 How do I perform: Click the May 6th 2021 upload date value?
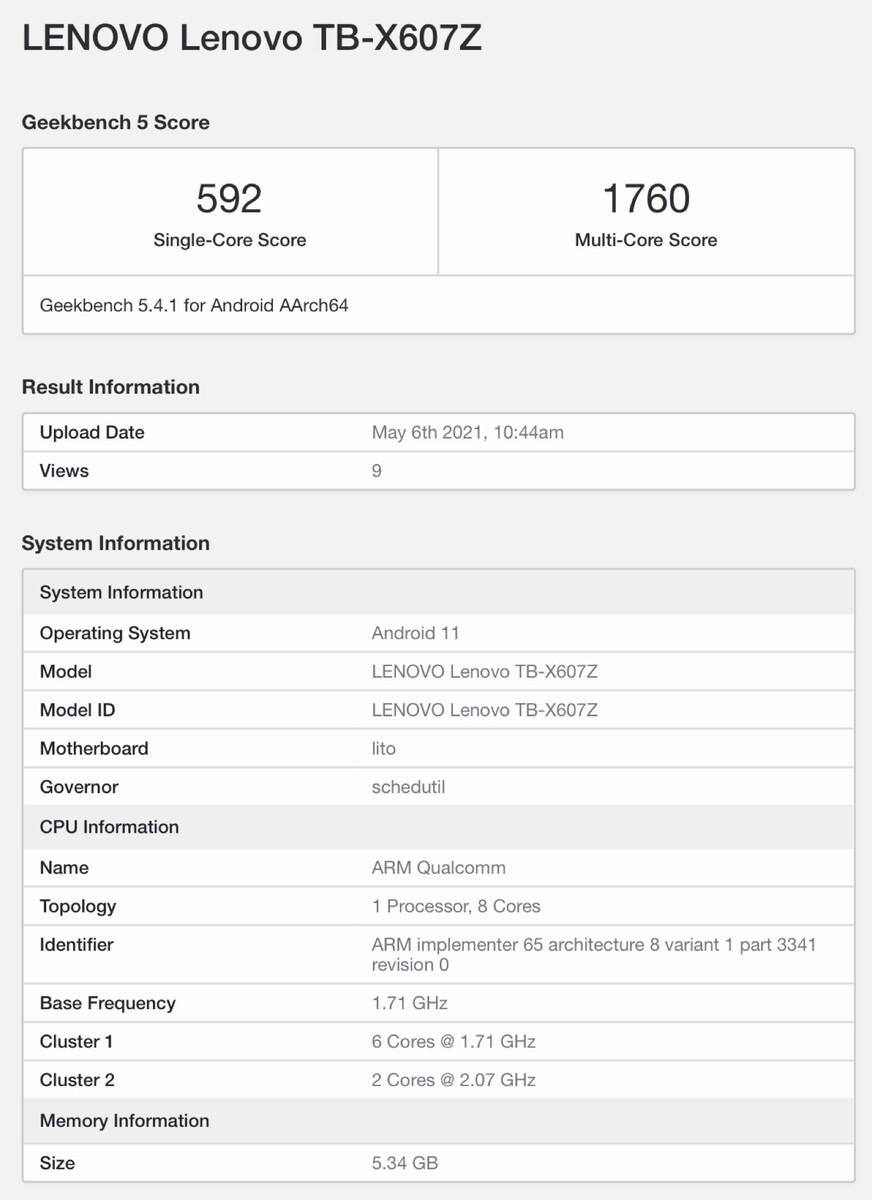(x=468, y=432)
